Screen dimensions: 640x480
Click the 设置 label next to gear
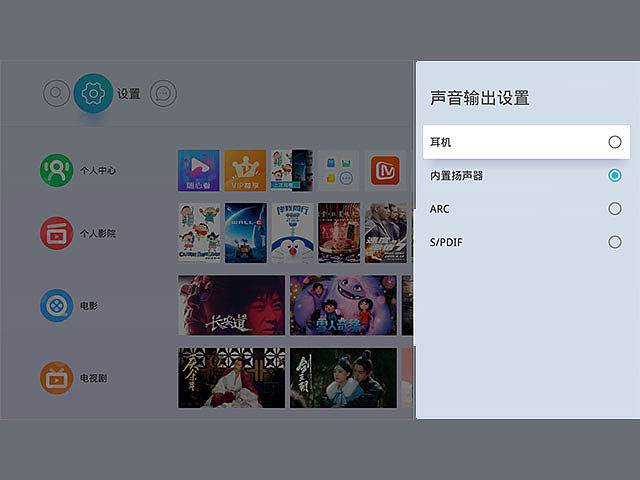tap(129, 94)
